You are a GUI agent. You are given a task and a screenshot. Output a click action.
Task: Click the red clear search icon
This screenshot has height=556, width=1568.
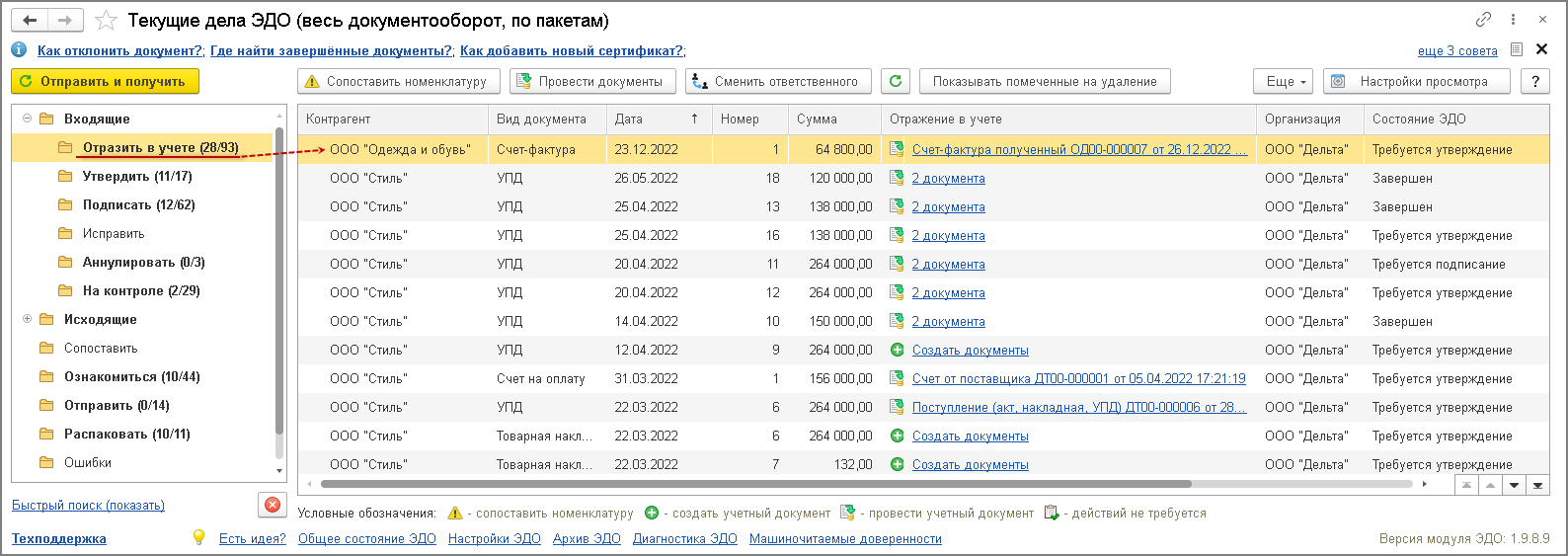tap(273, 505)
